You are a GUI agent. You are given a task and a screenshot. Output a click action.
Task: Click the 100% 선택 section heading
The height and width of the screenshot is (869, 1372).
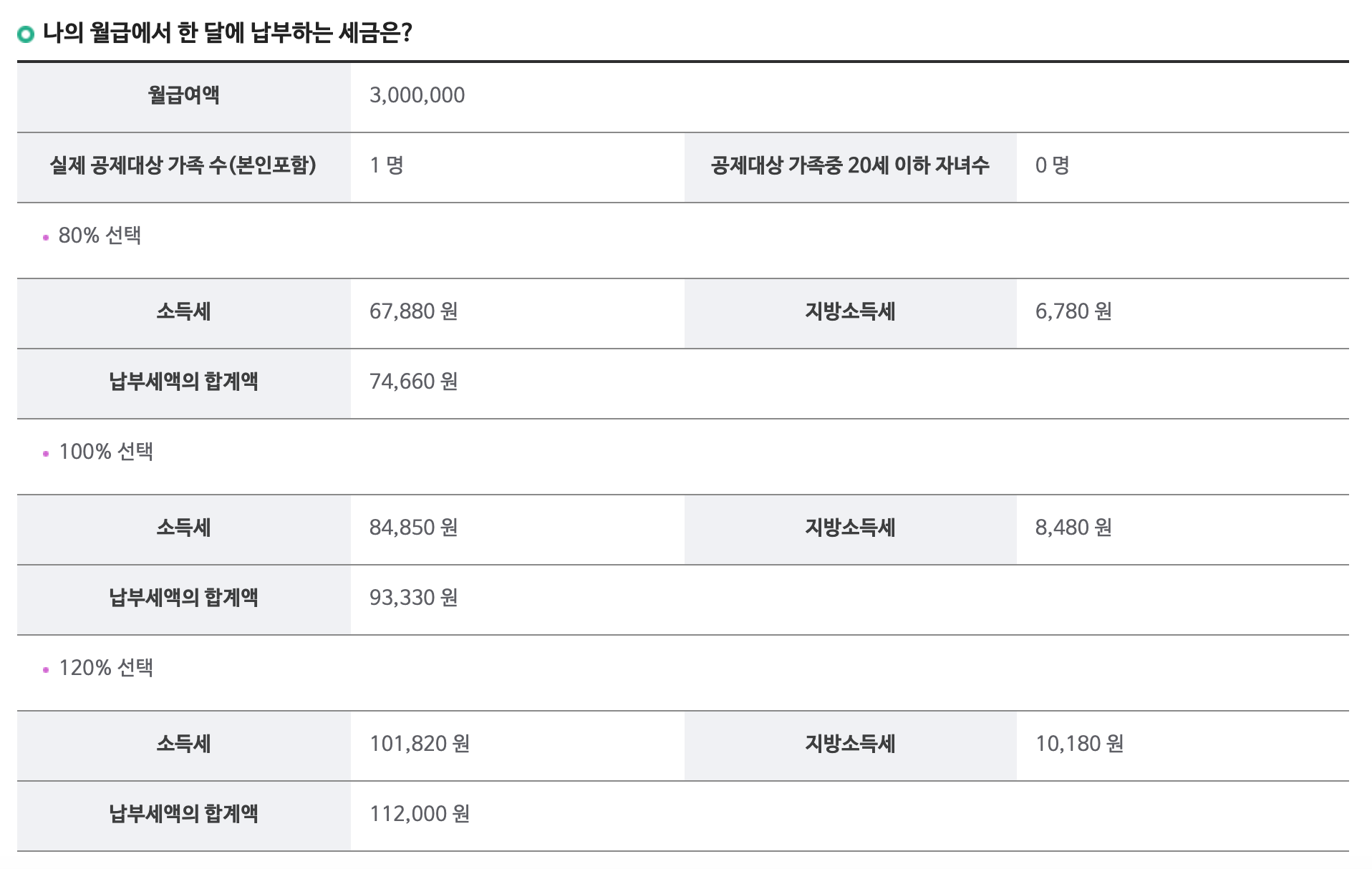pos(106,452)
